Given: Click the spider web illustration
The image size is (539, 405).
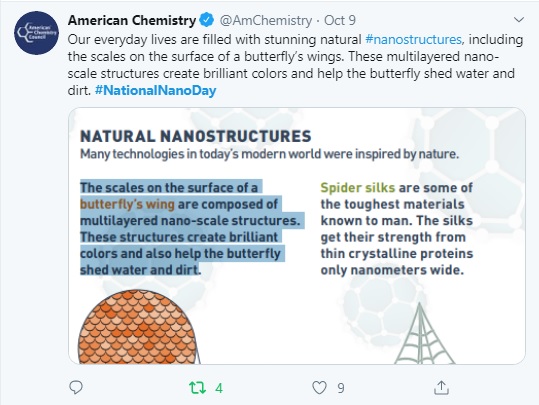Looking at the screenshot, I should [424, 333].
